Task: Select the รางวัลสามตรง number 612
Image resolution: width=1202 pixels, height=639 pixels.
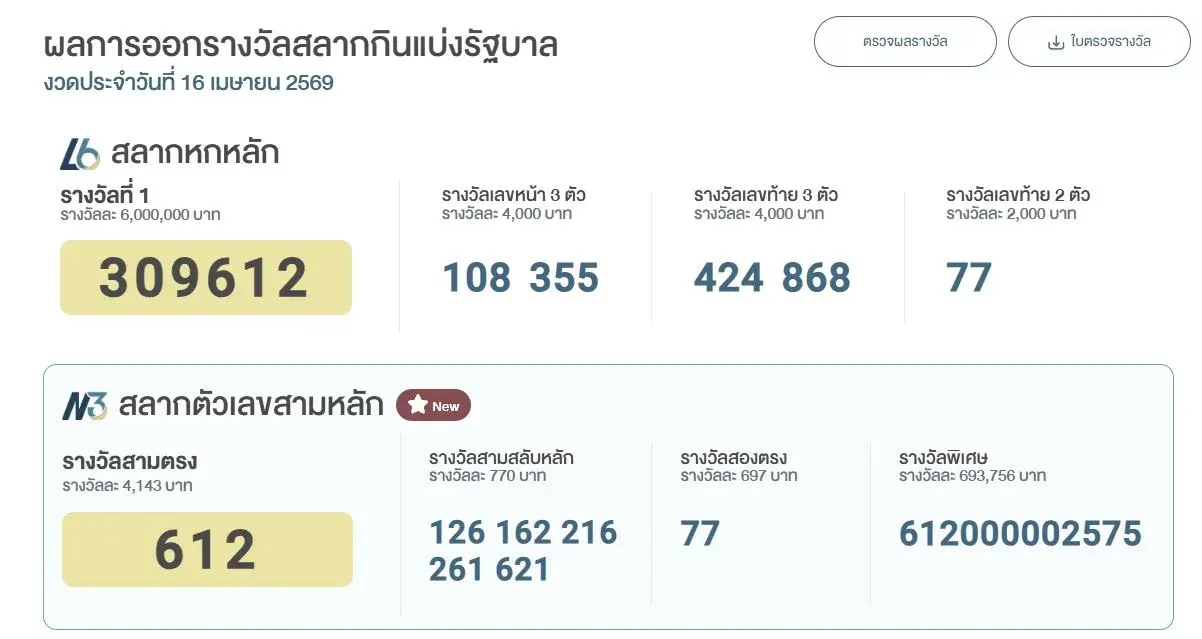Action: click(x=206, y=549)
